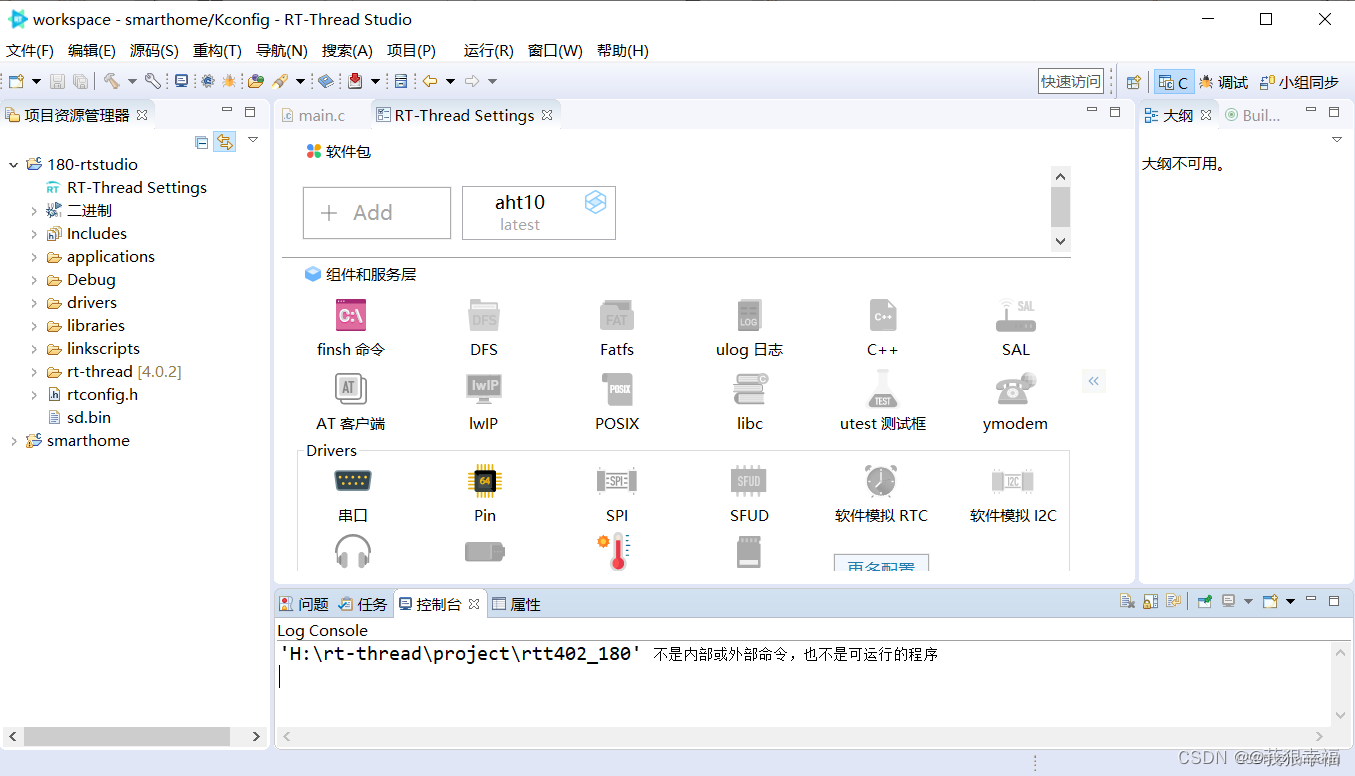Select the POSIX component icon
1355x776 pixels.
tap(617, 388)
